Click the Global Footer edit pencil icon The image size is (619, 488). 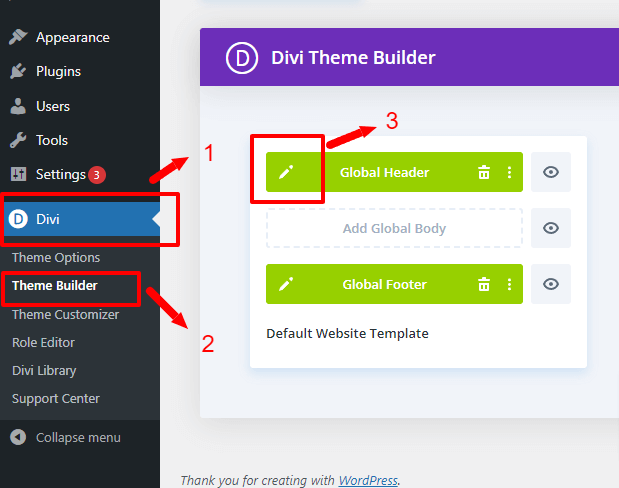click(286, 284)
